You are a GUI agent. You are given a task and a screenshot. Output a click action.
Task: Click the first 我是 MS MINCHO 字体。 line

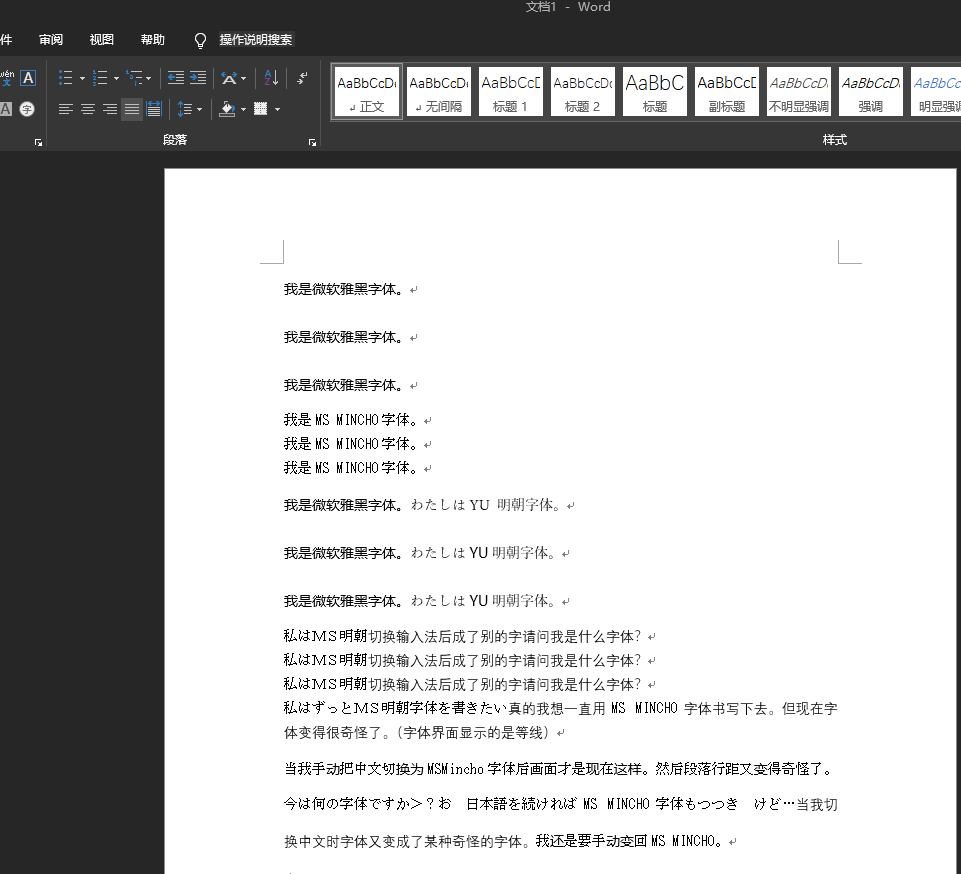[x=351, y=420]
